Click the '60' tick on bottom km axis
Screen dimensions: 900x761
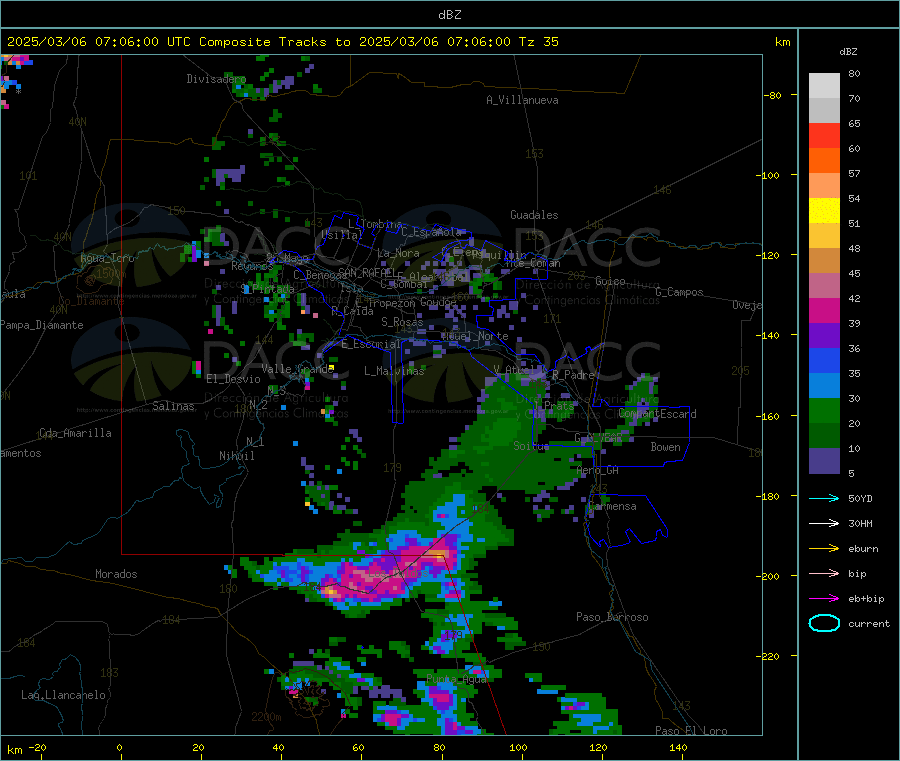point(358,747)
